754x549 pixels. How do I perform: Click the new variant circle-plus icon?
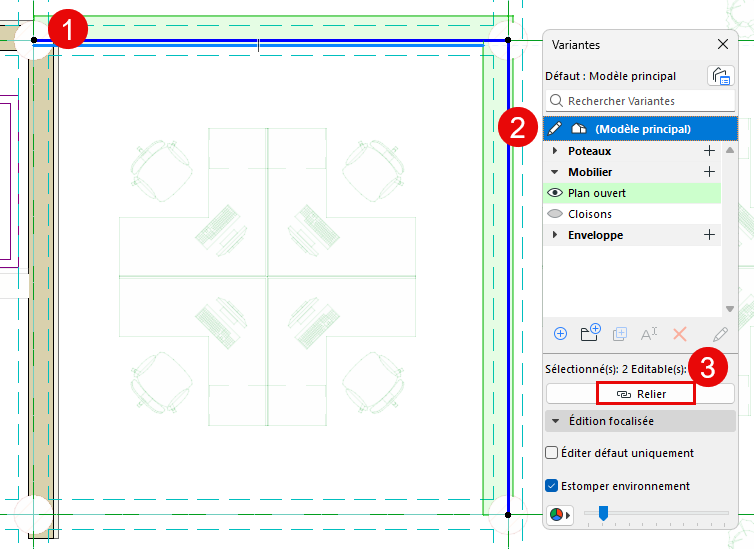click(x=560, y=334)
